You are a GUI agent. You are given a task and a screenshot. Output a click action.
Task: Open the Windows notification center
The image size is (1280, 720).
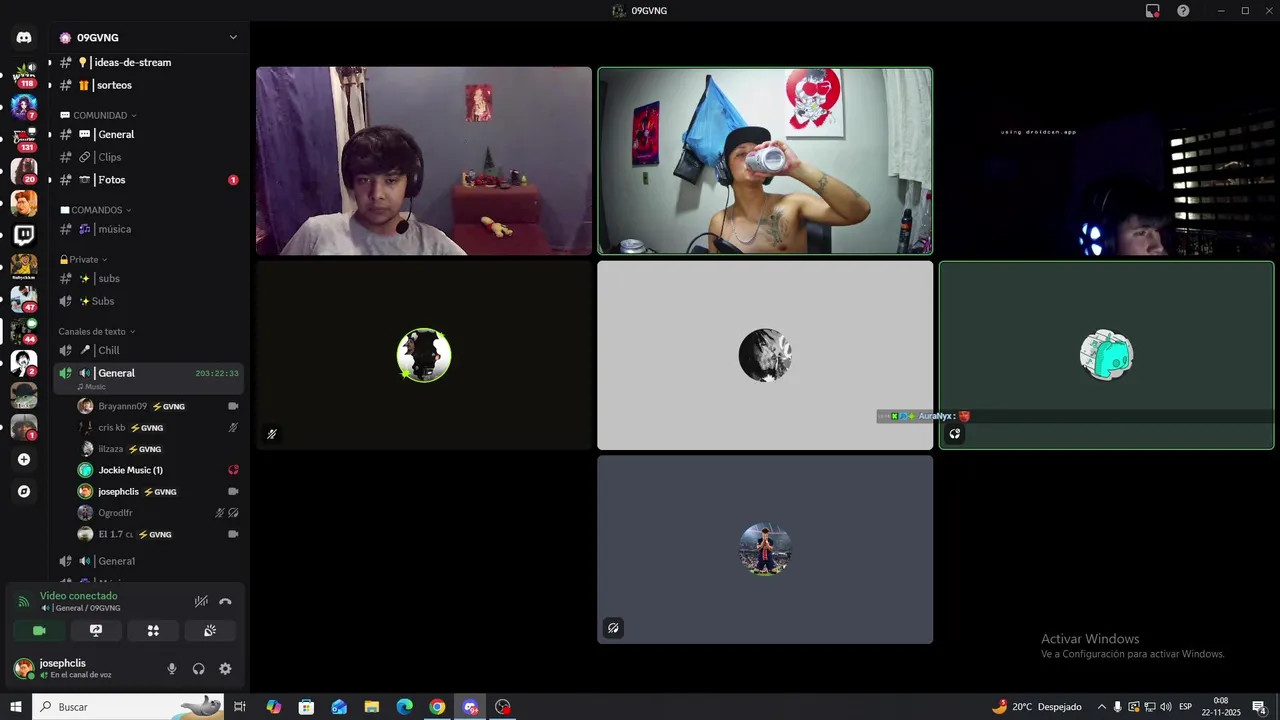1259,707
